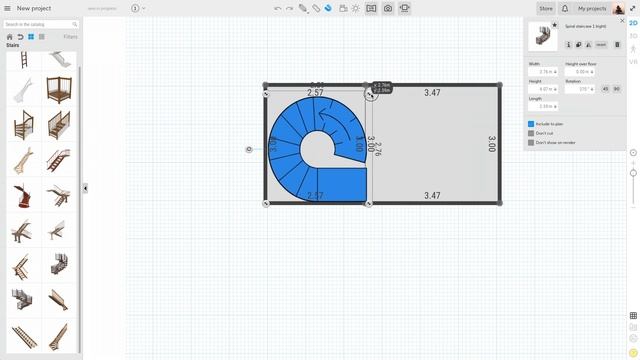The width and height of the screenshot is (640, 360).
Task: Go back in the catalog
Action: tap(20, 37)
